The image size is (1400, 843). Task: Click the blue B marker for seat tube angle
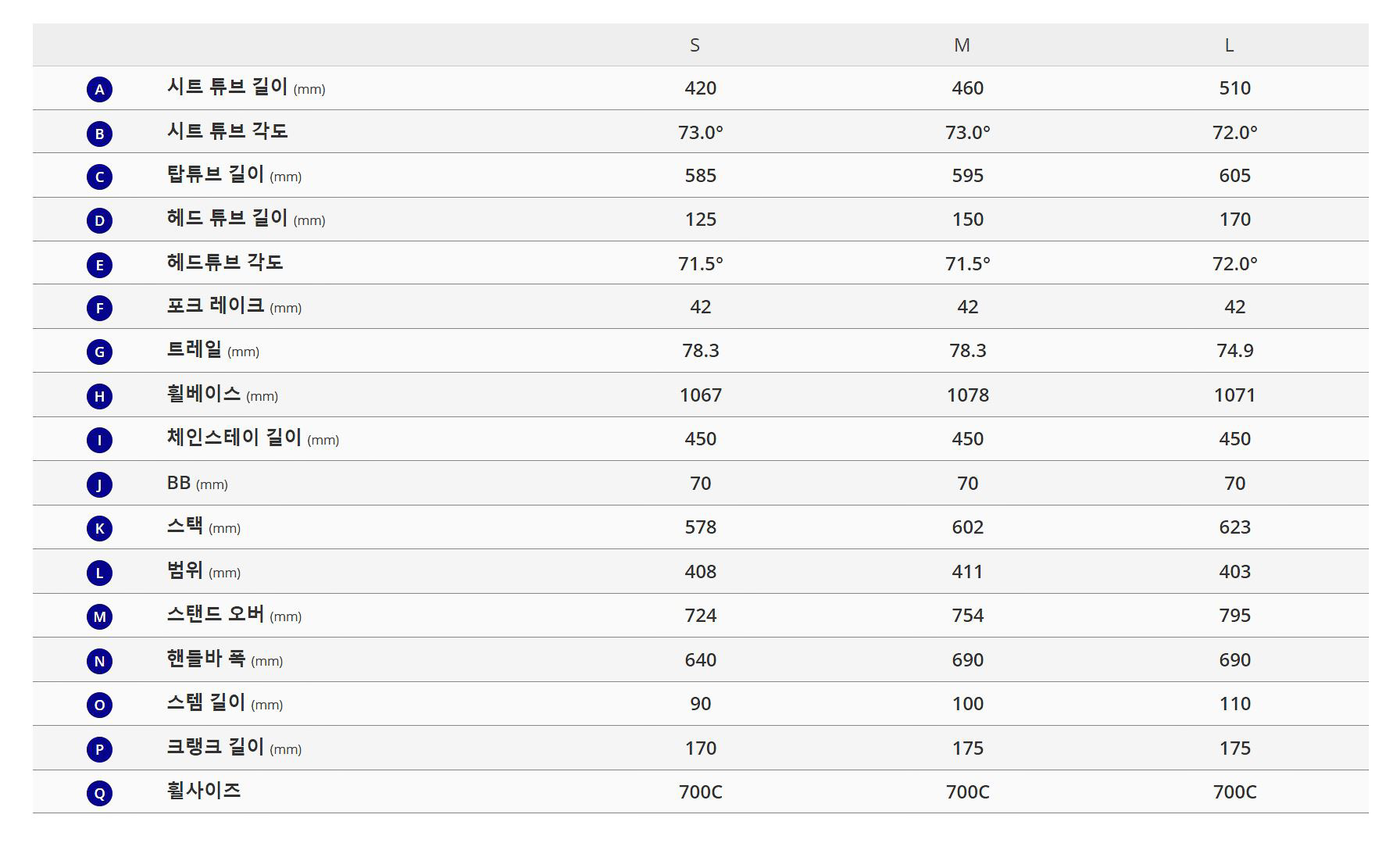pyautogui.click(x=99, y=134)
